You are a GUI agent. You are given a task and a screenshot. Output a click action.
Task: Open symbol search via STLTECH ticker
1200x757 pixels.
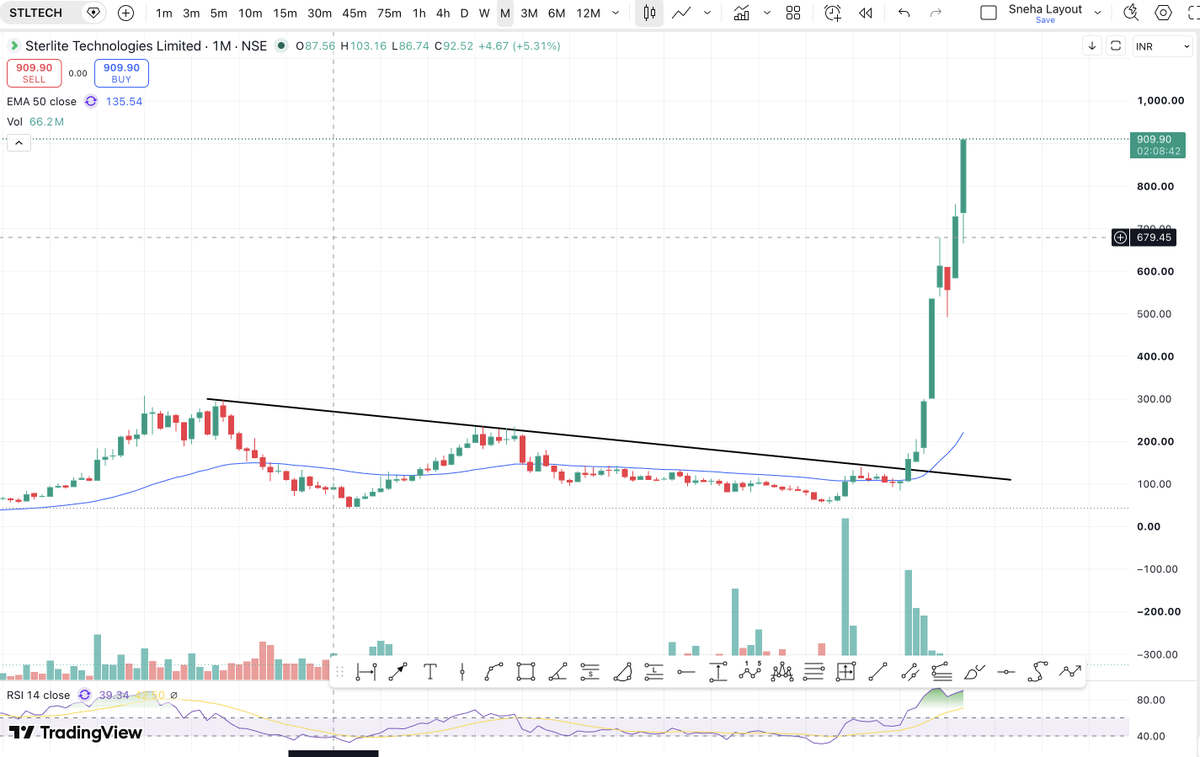(x=36, y=13)
